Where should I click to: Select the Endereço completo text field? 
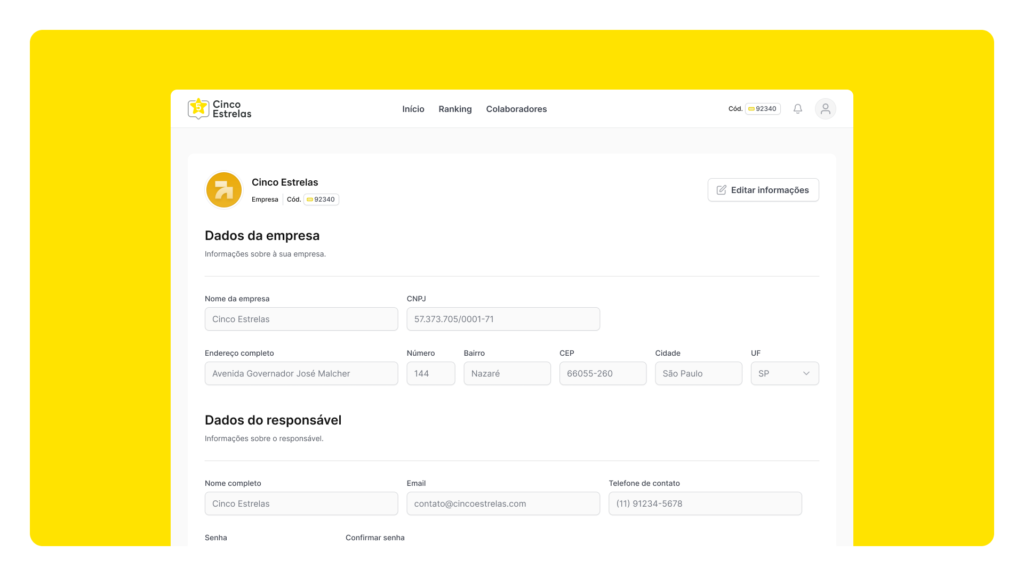(301, 373)
